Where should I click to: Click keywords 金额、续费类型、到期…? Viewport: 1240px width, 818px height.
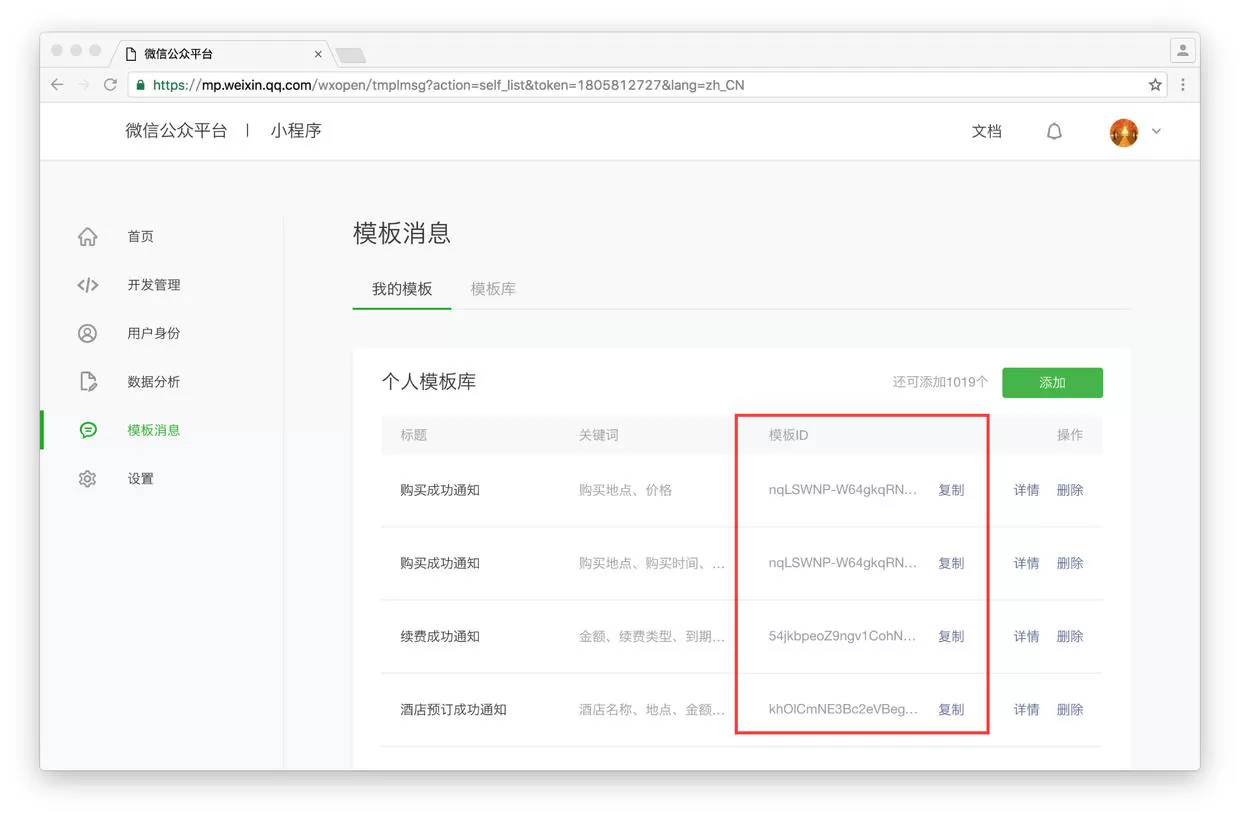652,636
